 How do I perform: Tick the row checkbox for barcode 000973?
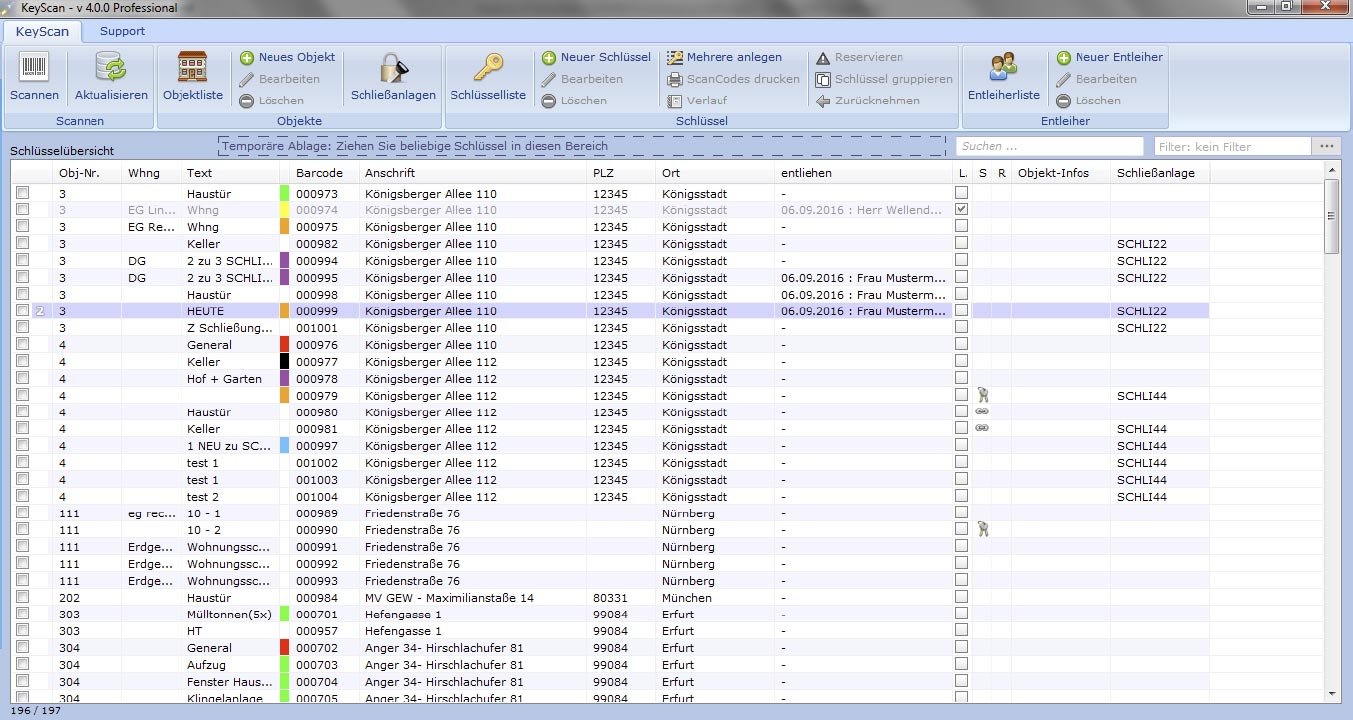22,193
